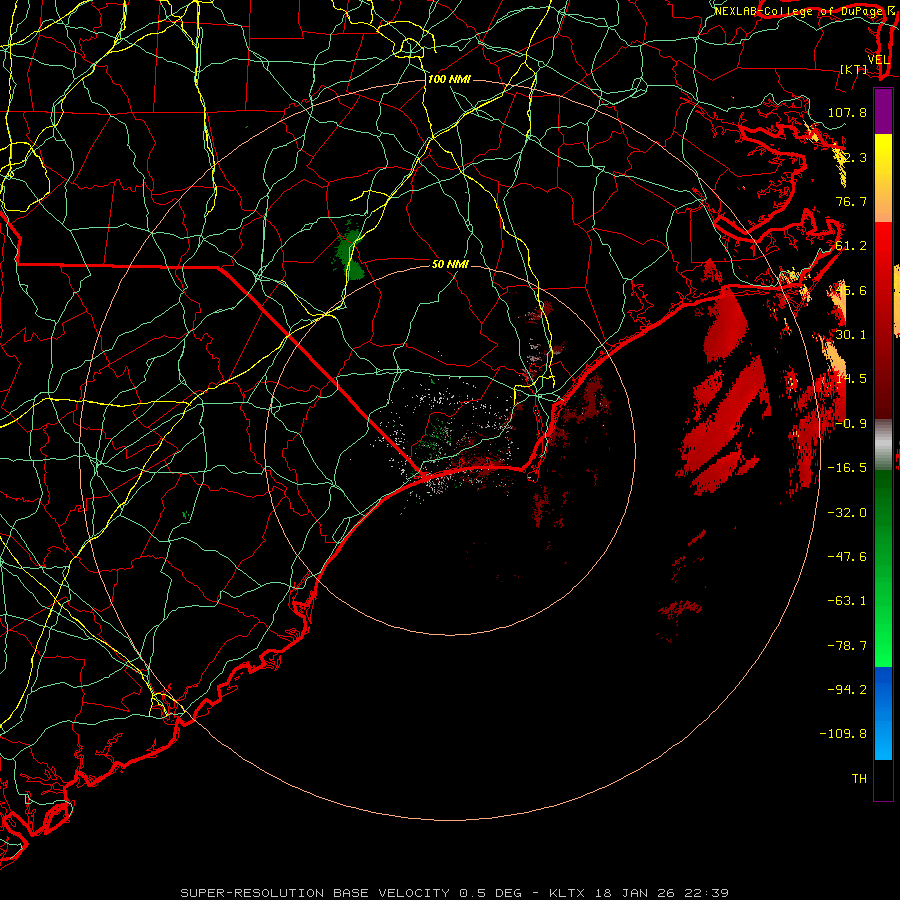Screen dimensions: 900x900
Task: Click the 61.2 legend value
Action: tap(851, 246)
